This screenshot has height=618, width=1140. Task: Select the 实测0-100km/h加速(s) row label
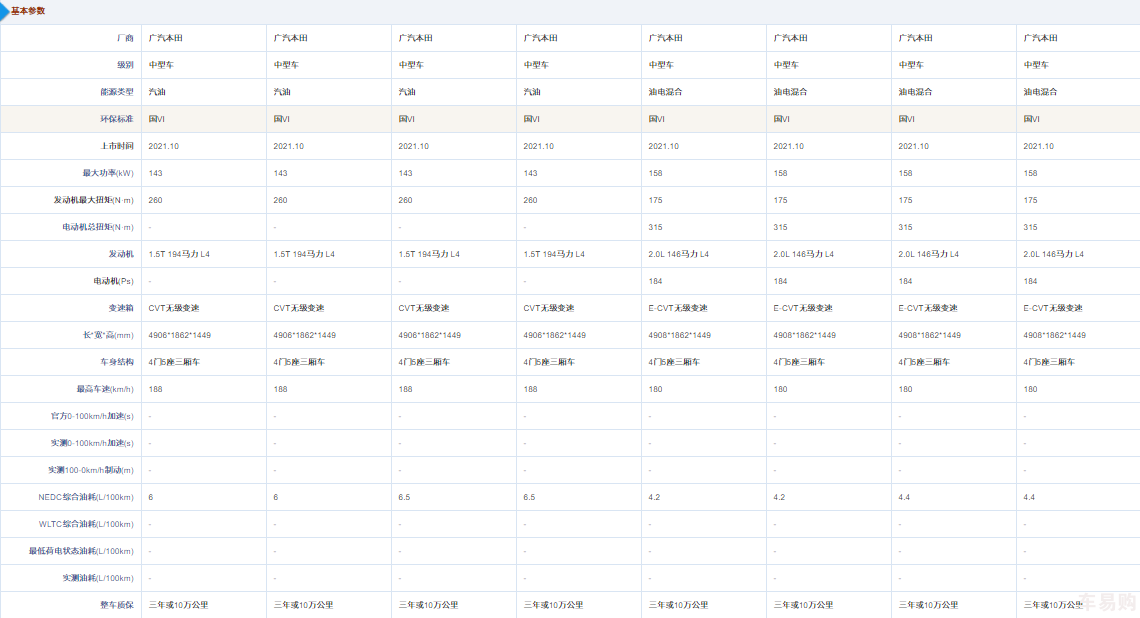[92, 443]
